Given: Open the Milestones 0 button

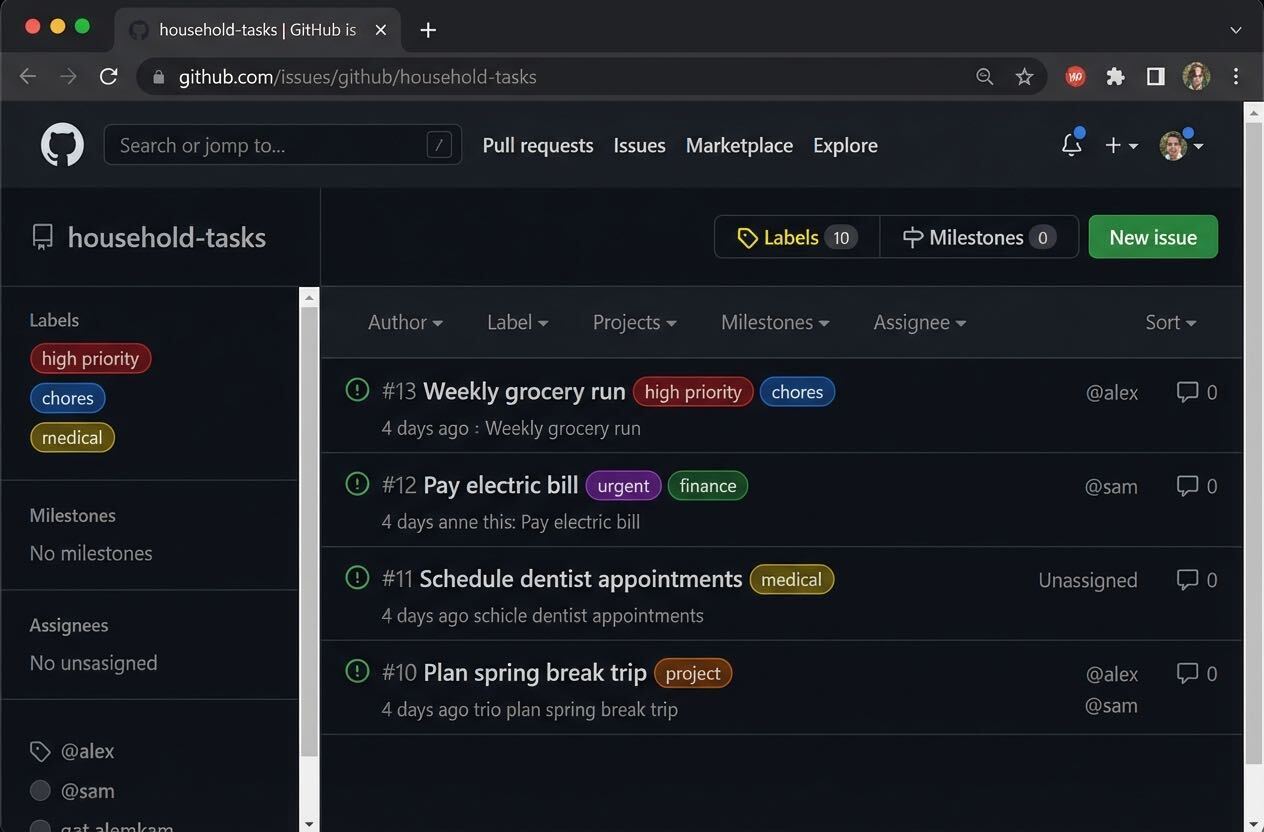Looking at the screenshot, I should (979, 237).
